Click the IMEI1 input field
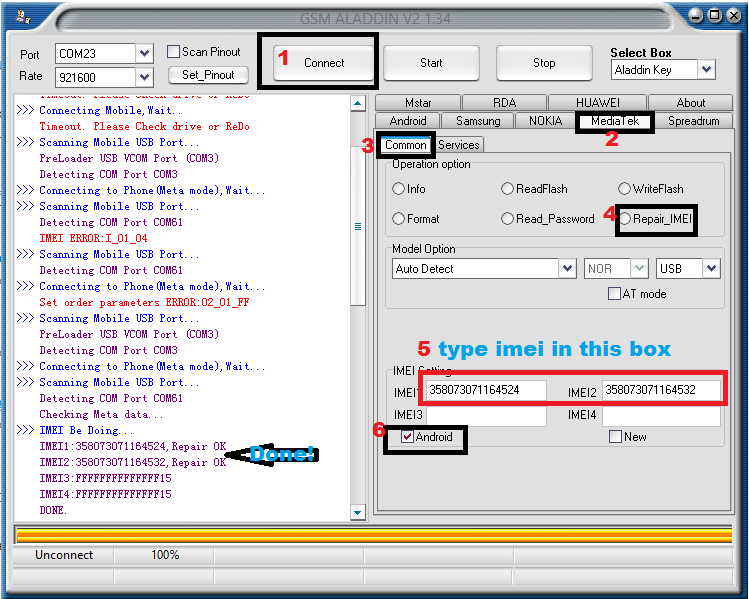This screenshot has width=749, height=599. coord(486,390)
